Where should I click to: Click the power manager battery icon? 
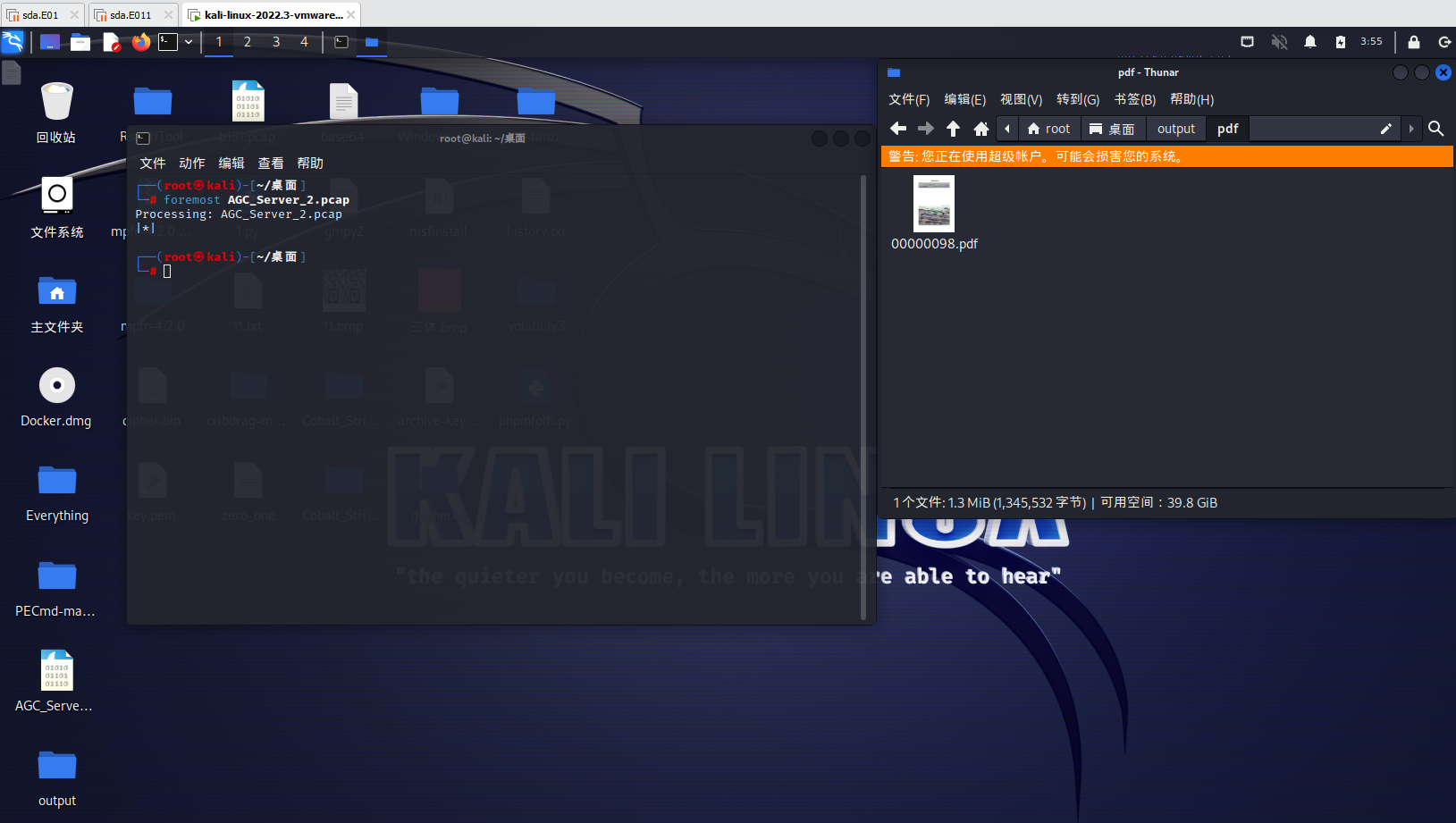pyautogui.click(x=1341, y=42)
